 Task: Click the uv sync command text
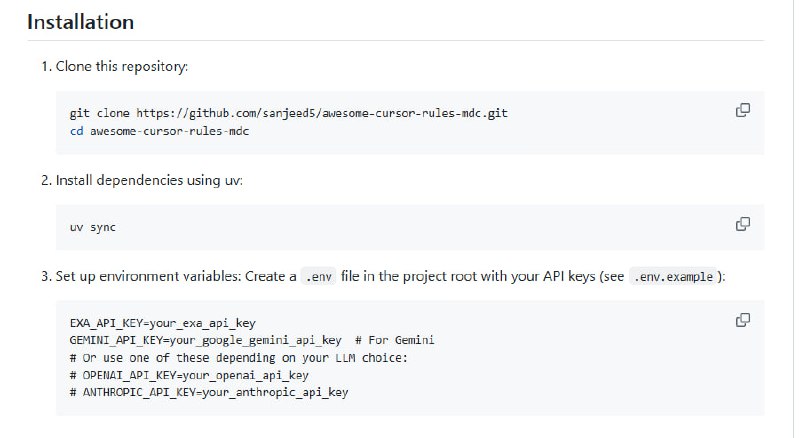point(92,227)
